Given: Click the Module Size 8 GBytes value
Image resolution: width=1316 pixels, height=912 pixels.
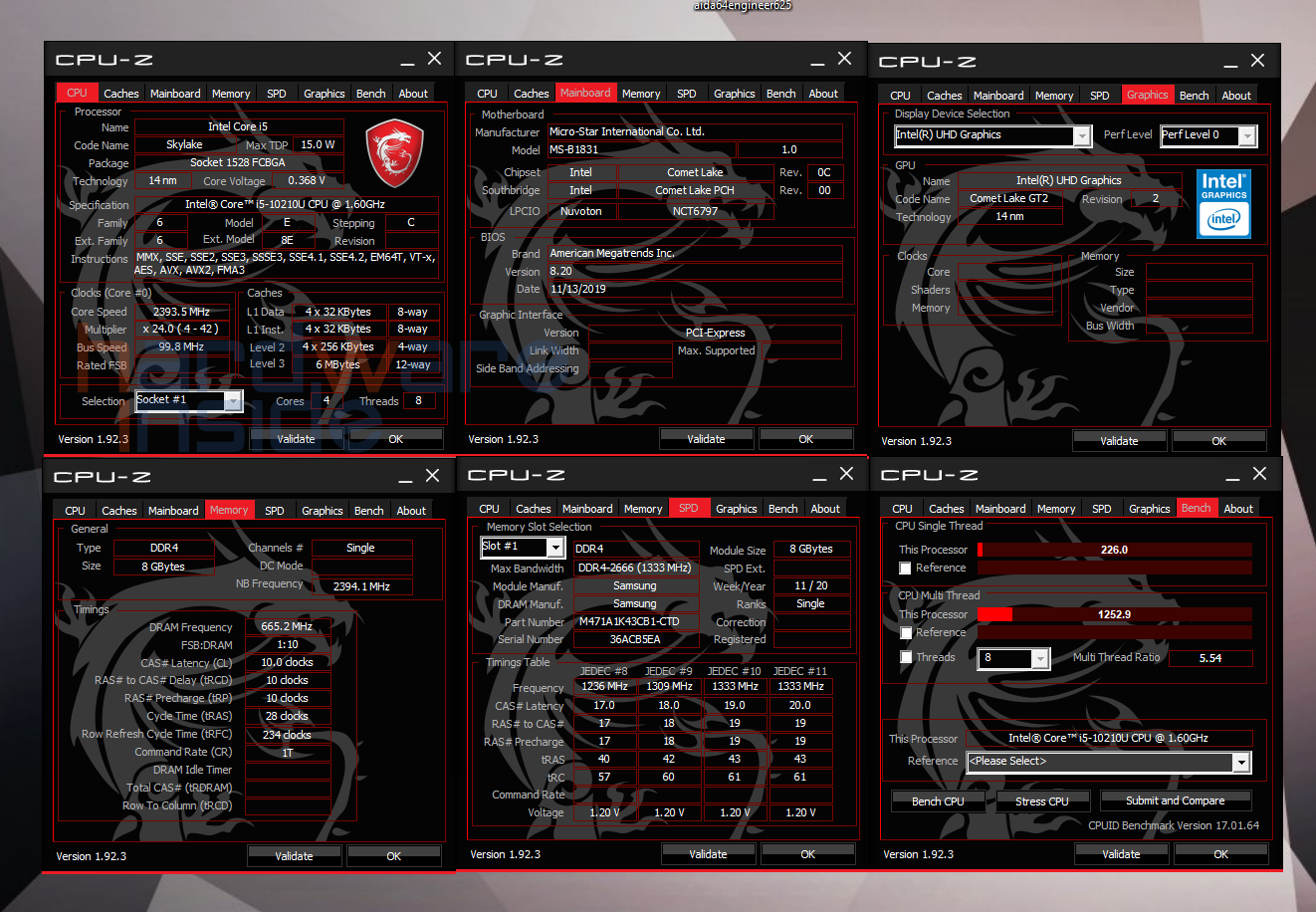Looking at the screenshot, I should [x=814, y=550].
